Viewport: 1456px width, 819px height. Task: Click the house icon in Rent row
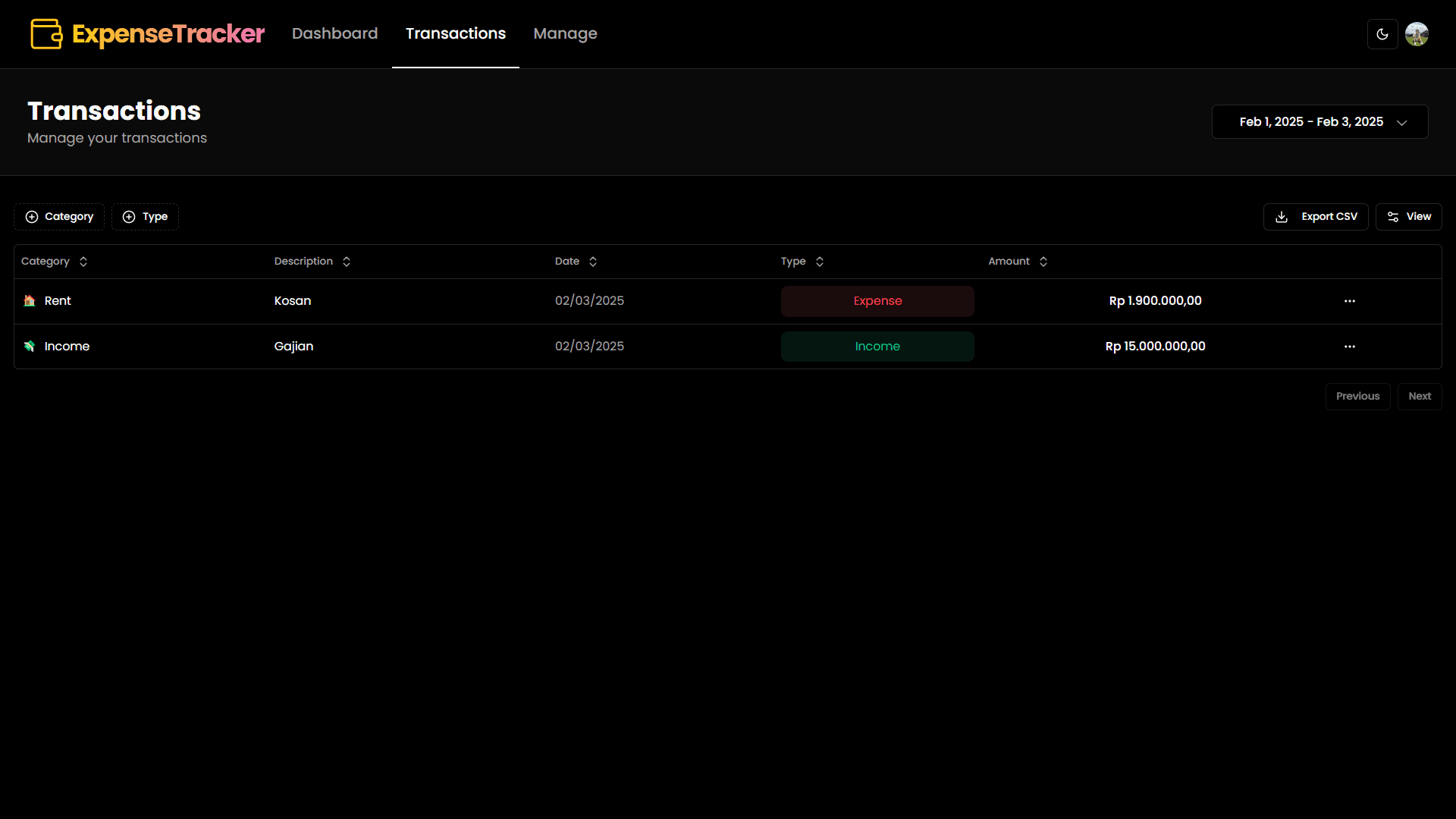tap(30, 301)
